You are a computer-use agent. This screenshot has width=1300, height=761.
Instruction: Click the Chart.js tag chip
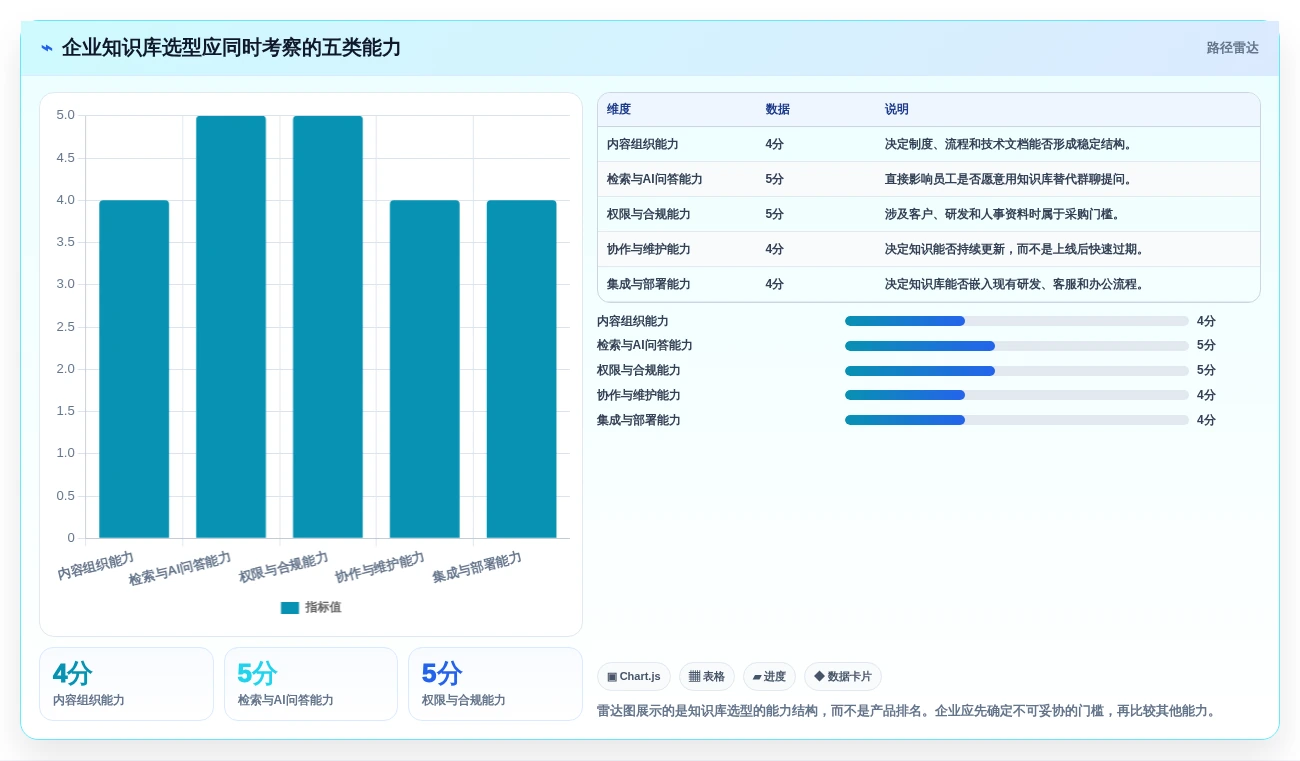point(634,677)
